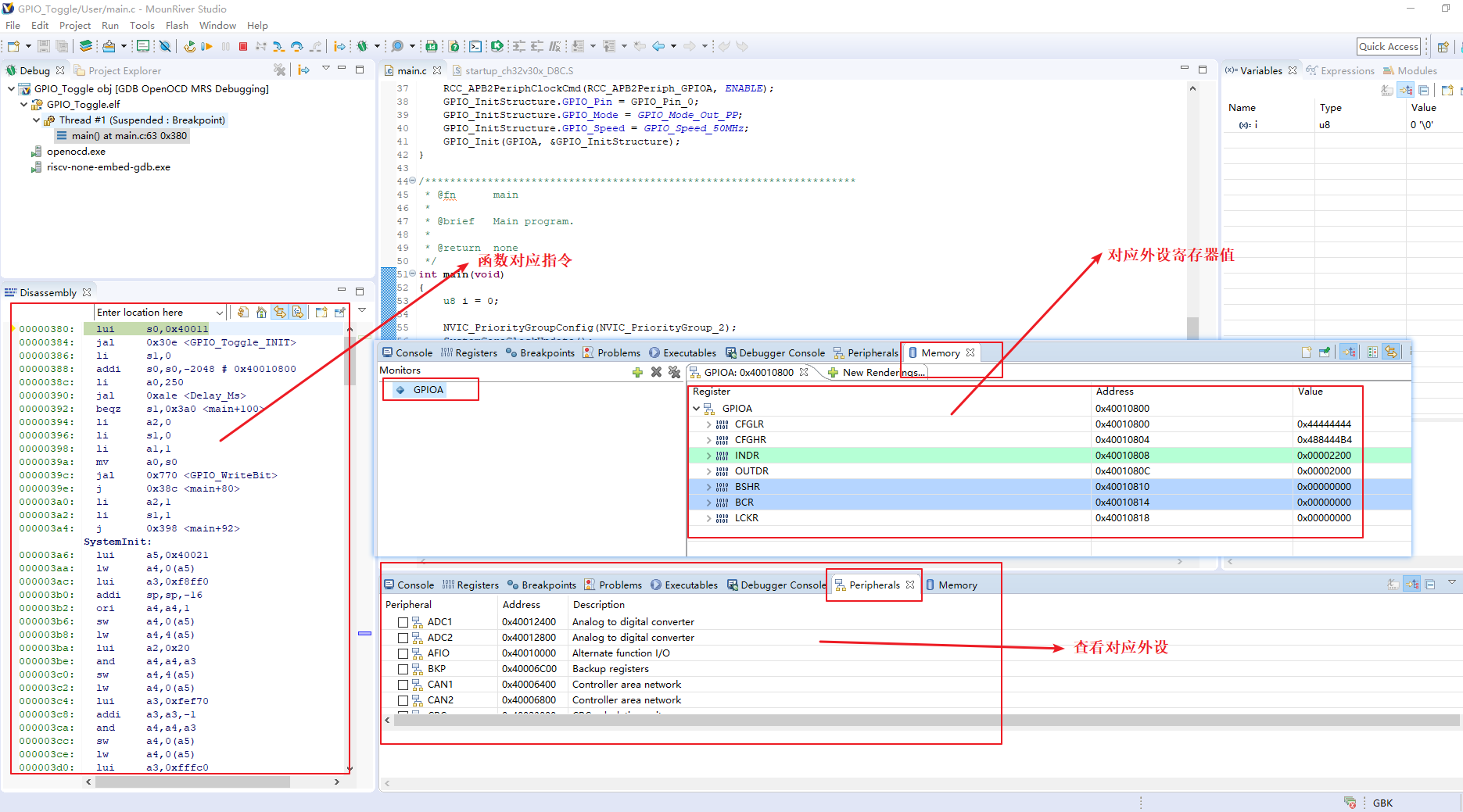Click the status bar update icon near GBK

[1350, 802]
